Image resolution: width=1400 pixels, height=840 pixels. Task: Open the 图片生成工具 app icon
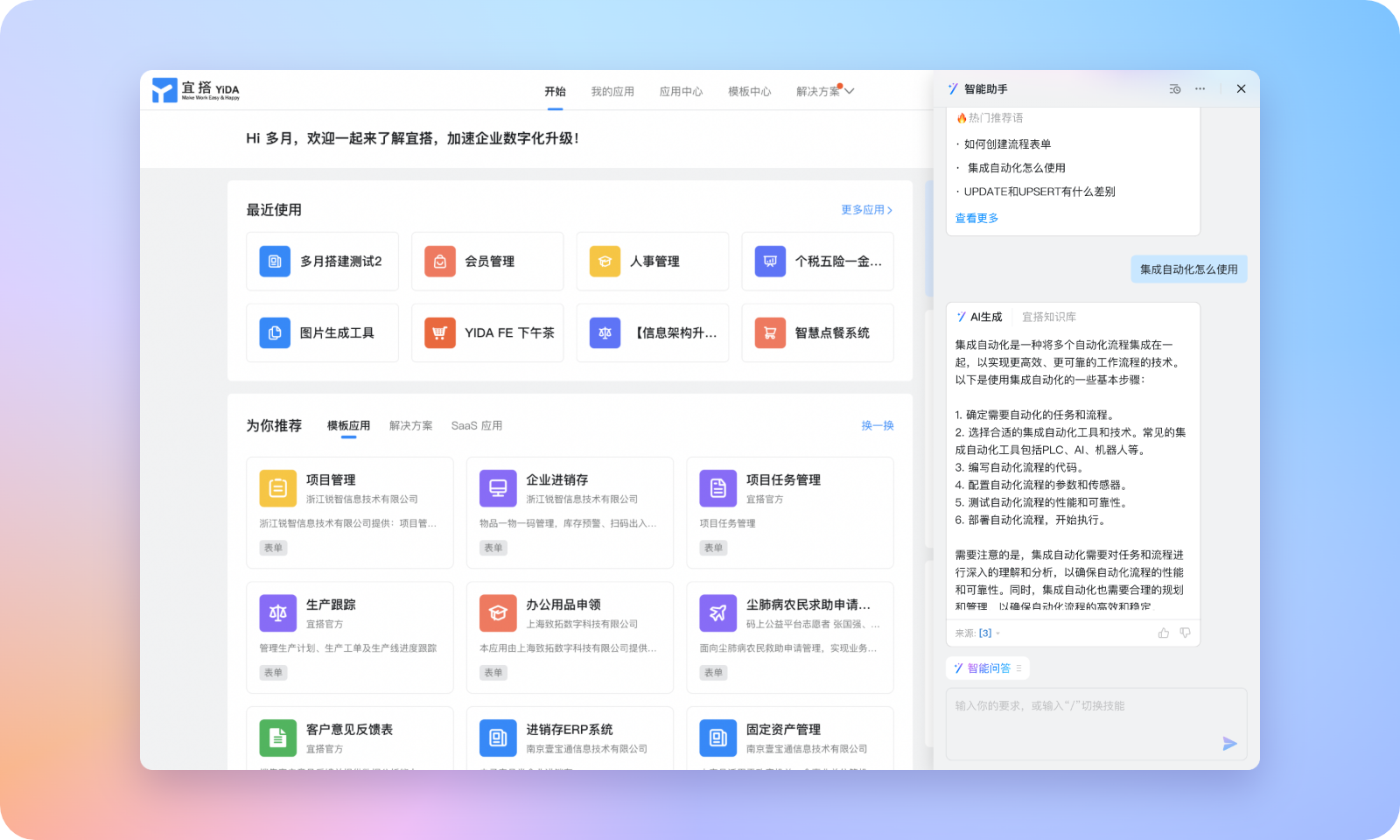coord(275,332)
